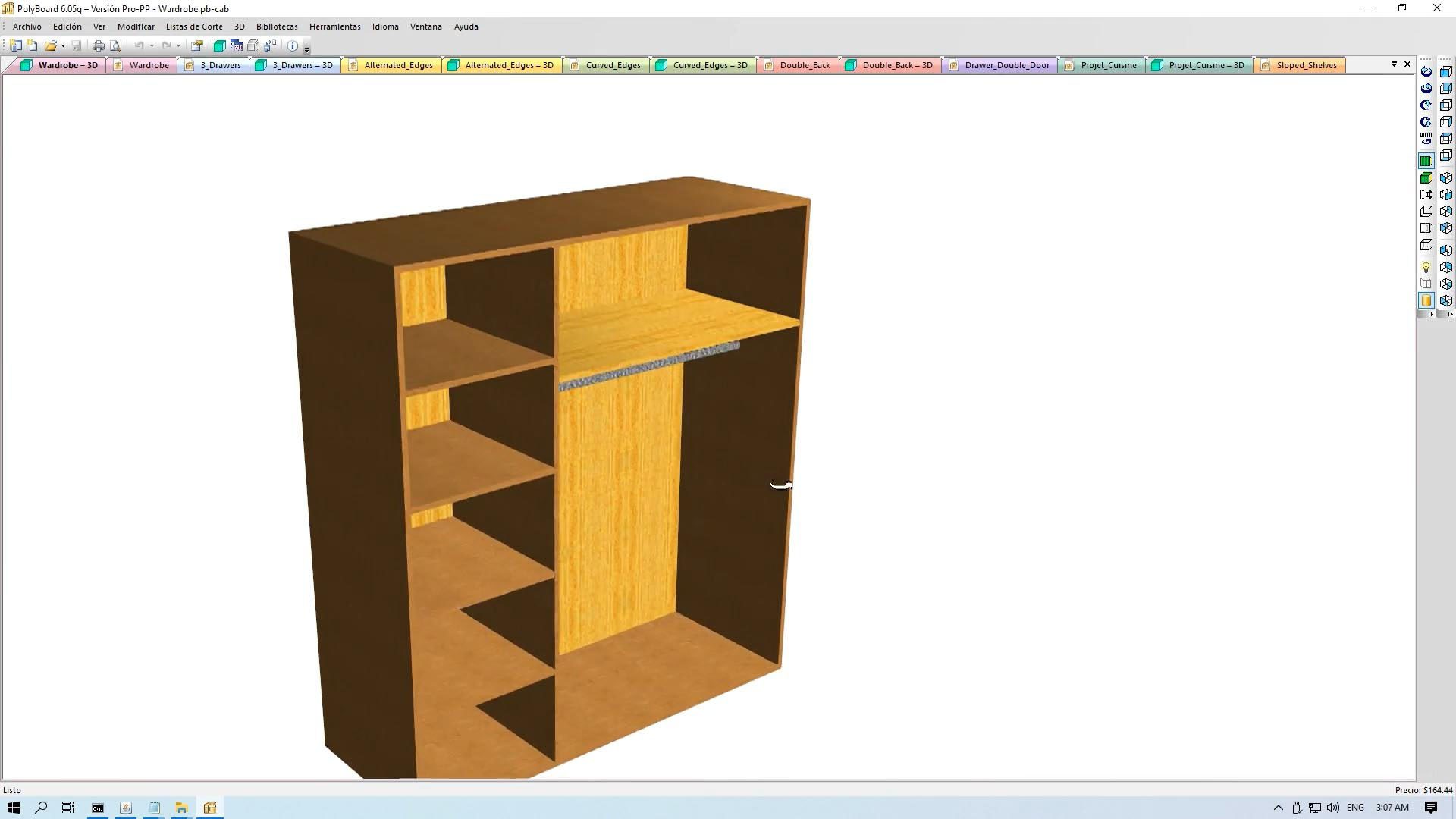Open Windows taskbar search
The image size is (1456, 819).
[x=41, y=808]
